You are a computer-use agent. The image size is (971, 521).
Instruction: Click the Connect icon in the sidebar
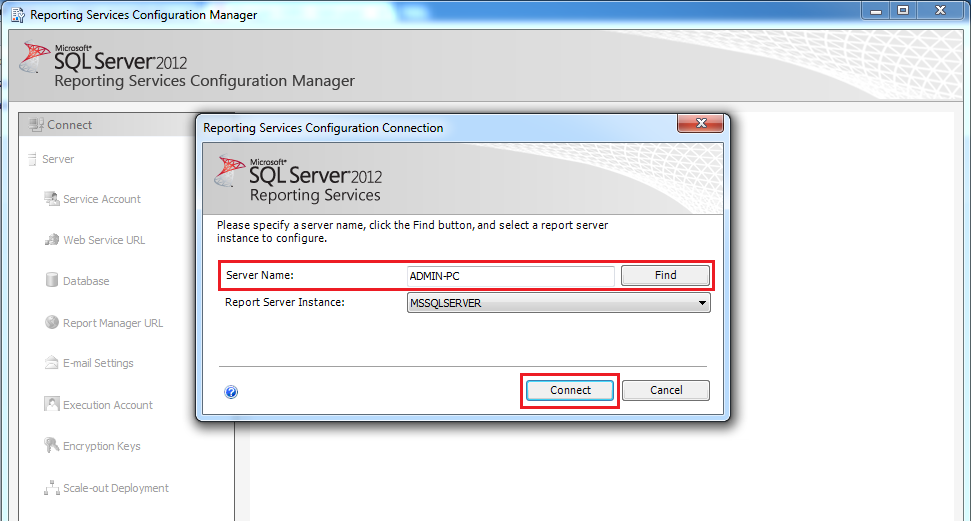(x=36, y=125)
